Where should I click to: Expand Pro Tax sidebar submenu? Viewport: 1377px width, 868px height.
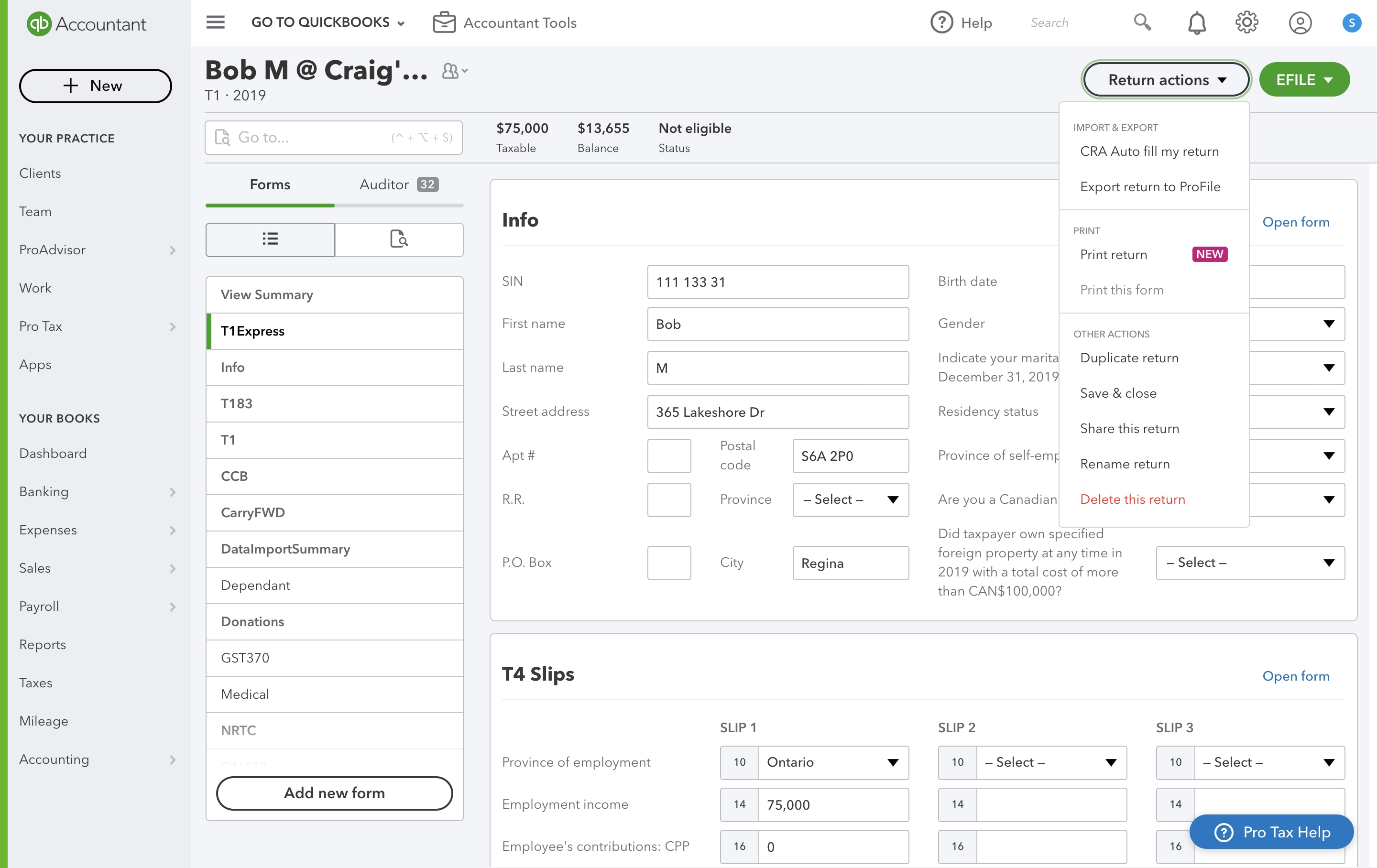coord(172,326)
